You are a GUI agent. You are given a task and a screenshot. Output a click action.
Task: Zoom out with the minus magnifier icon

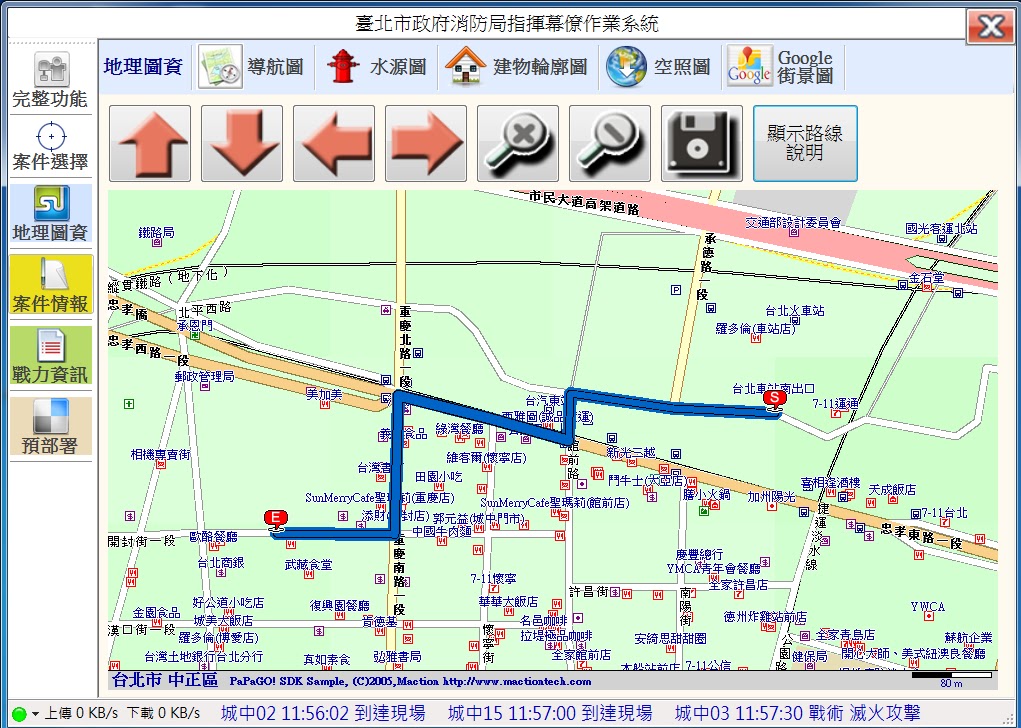(x=609, y=143)
